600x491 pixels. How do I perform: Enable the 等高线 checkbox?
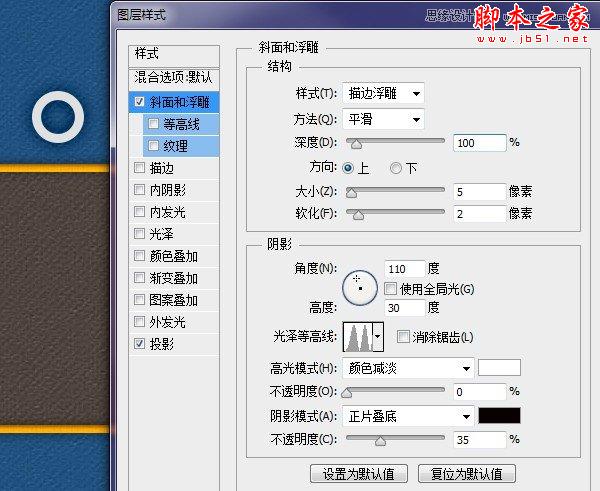(x=153, y=124)
